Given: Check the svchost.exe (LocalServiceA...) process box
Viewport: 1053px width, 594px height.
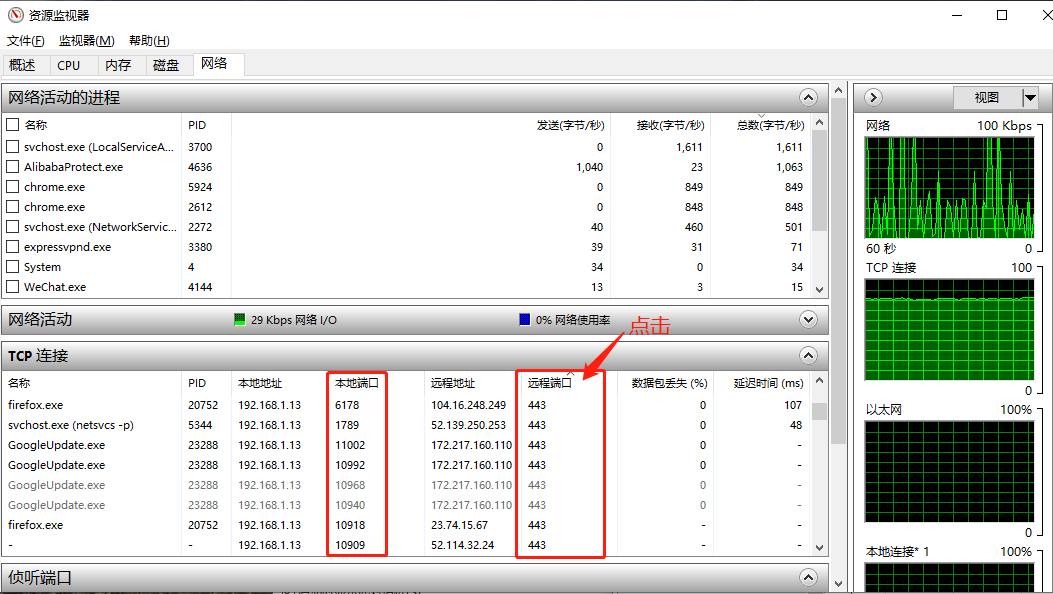Looking at the screenshot, I should click(x=12, y=146).
